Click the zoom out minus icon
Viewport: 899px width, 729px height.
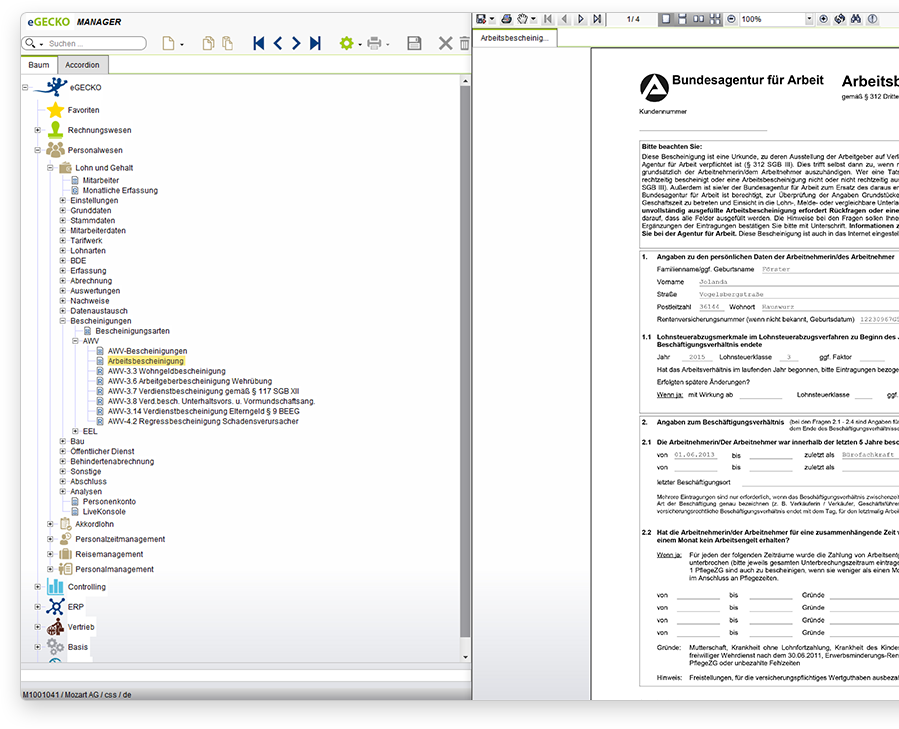pyautogui.click(x=731, y=19)
